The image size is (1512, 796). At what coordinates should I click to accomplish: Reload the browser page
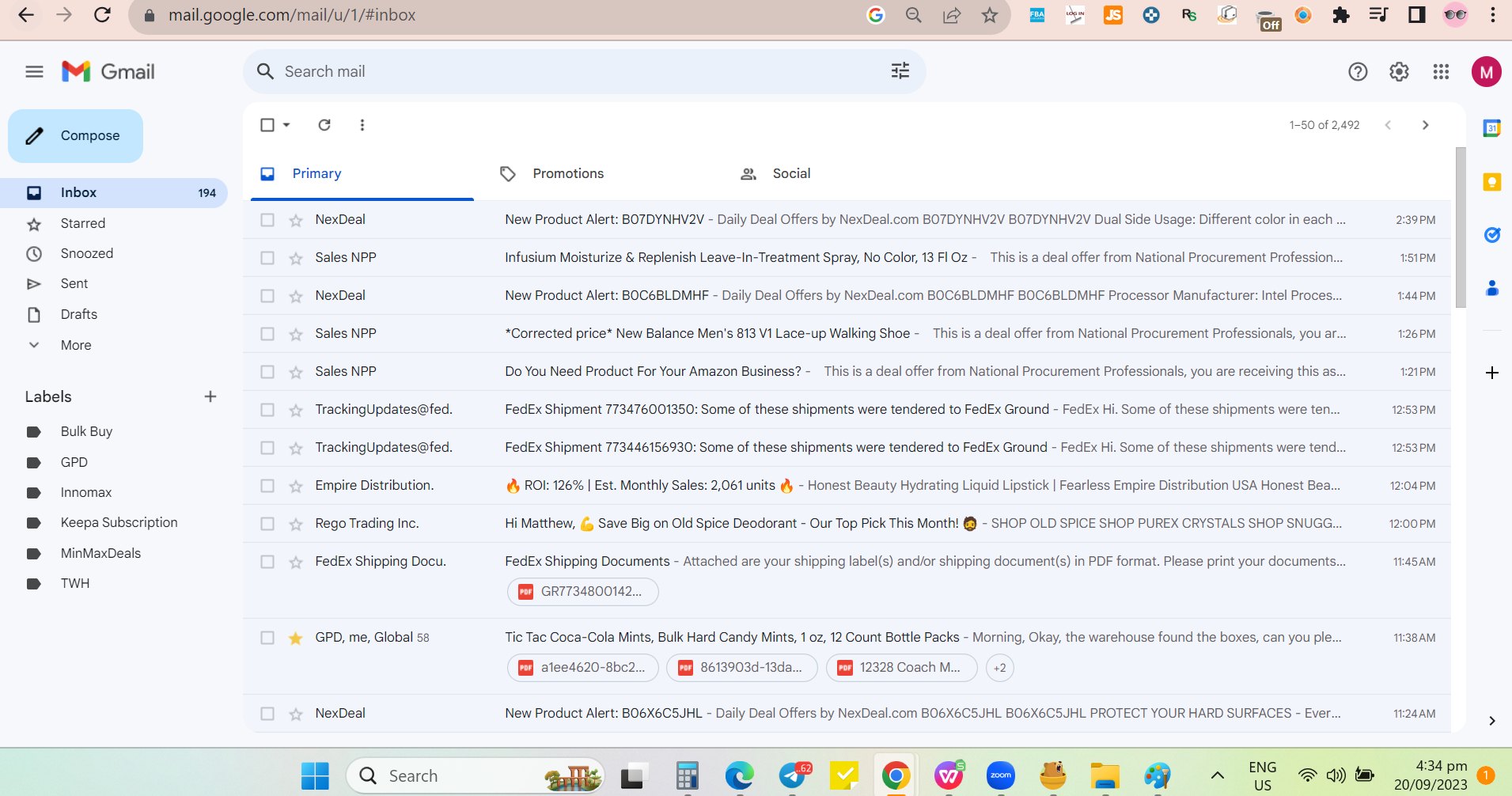point(102,15)
